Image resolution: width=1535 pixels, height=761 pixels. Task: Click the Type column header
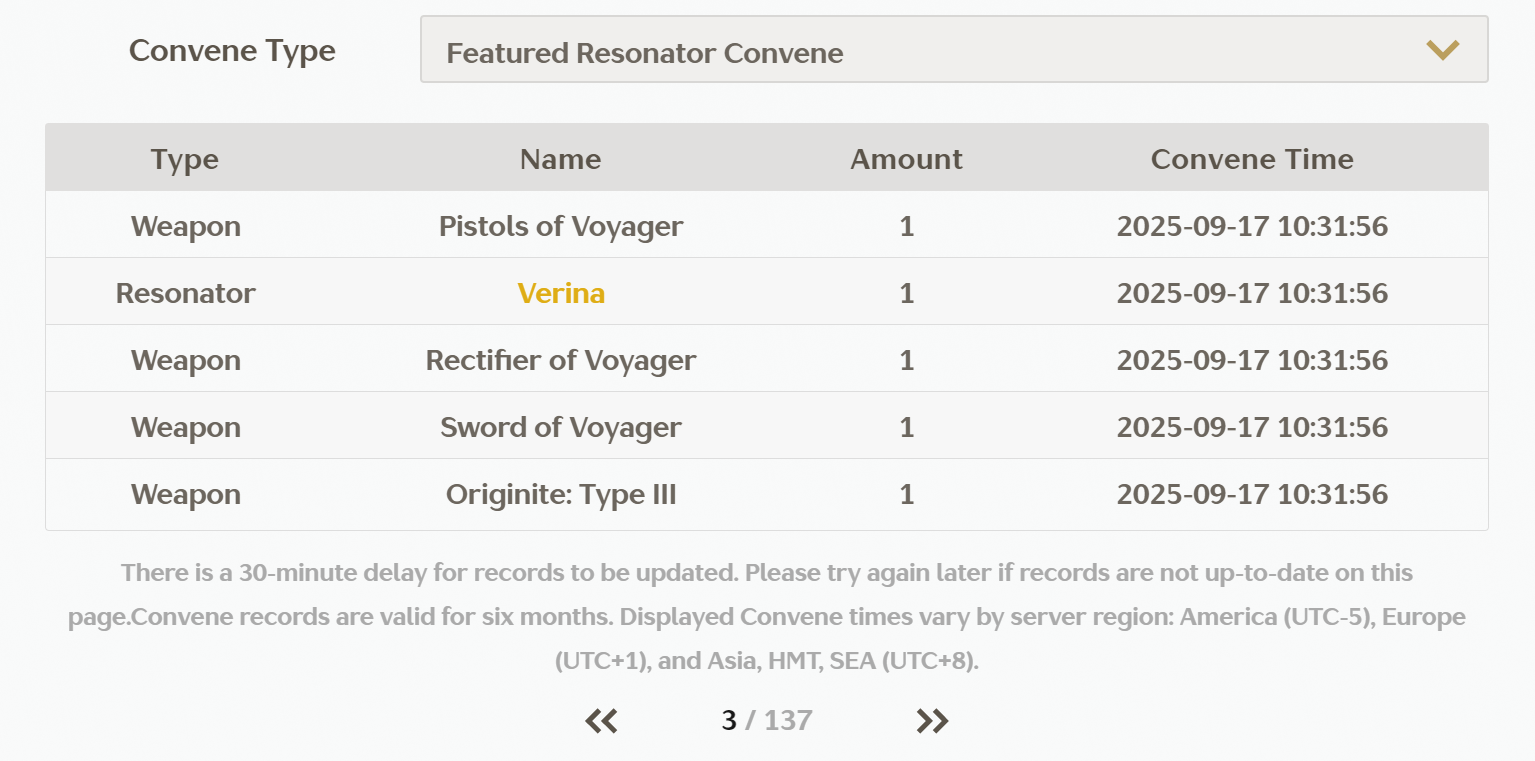tap(185, 159)
